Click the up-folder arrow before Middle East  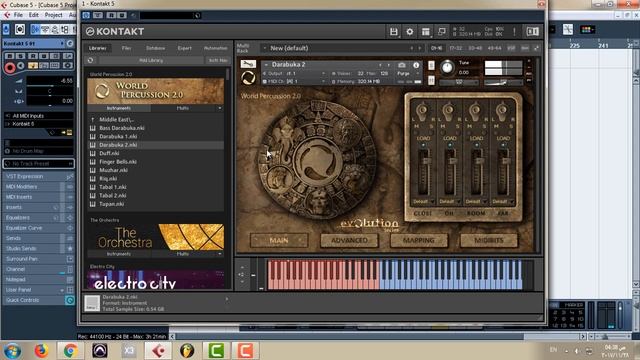point(93,120)
